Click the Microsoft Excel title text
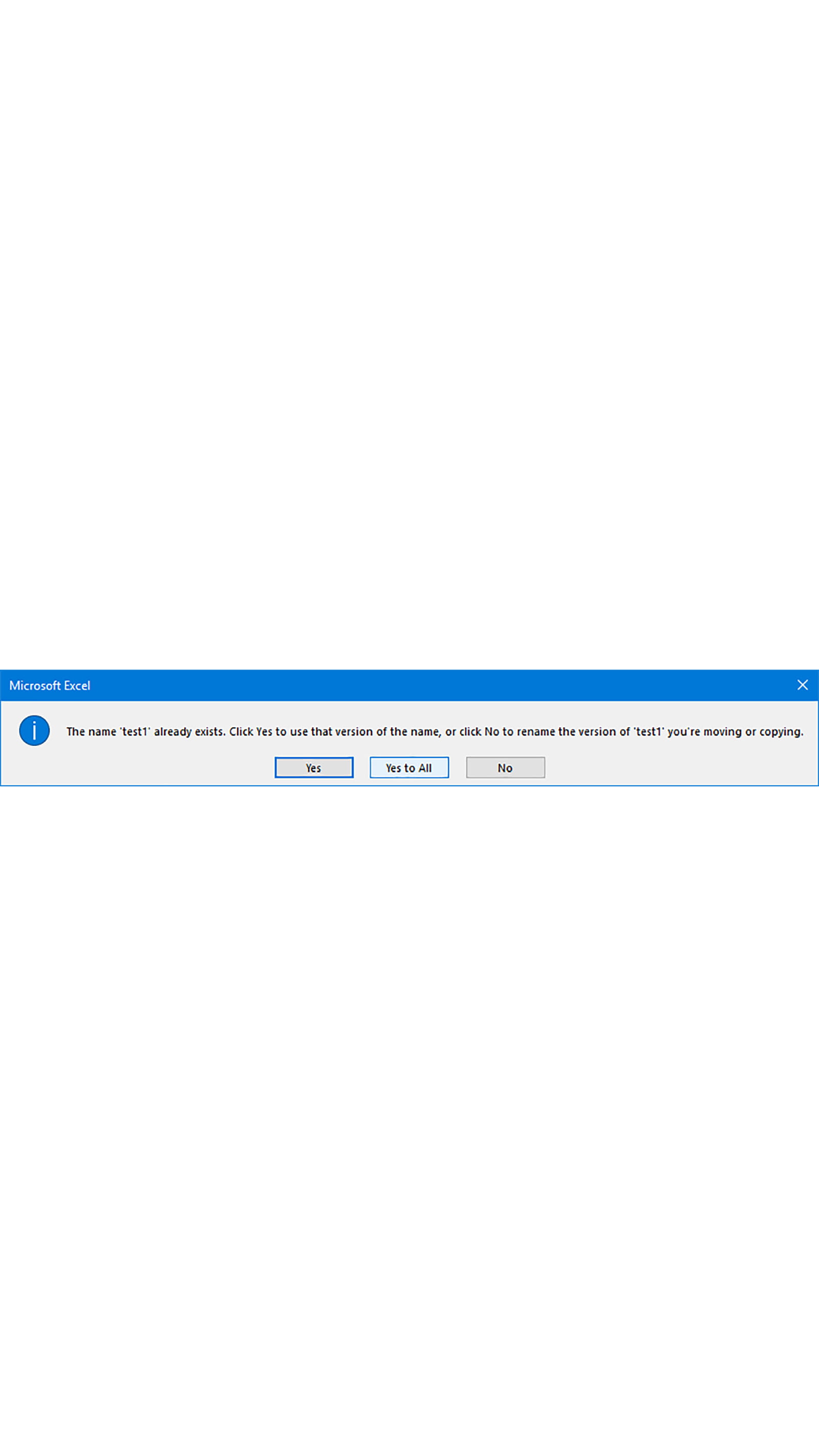This screenshot has height=1456, width=819. (x=50, y=686)
